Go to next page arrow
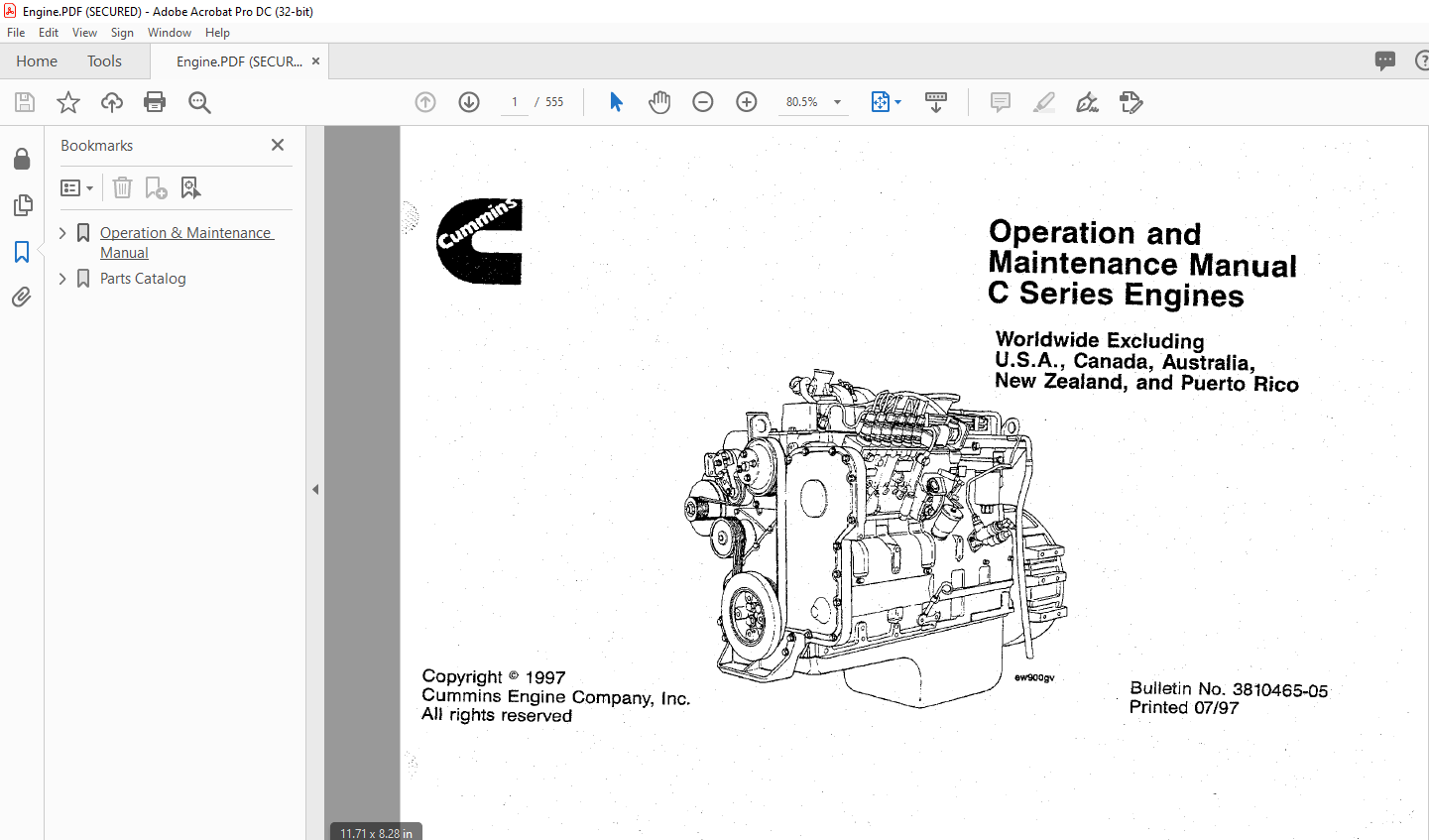The width and height of the screenshot is (1429, 840). click(x=469, y=102)
